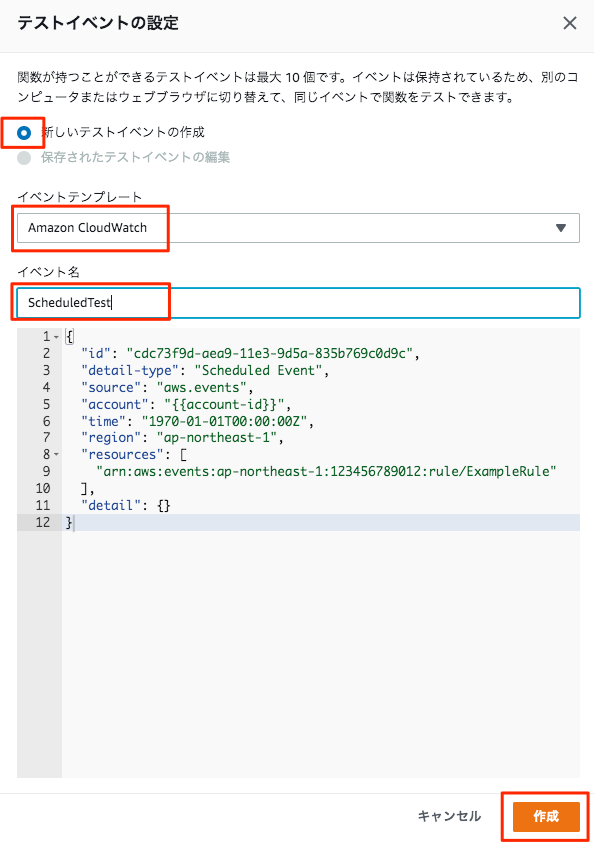This screenshot has width=594, height=842.
Task: Click the キャンセル cancel button
Action: pyautogui.click(x=449, y=816)
